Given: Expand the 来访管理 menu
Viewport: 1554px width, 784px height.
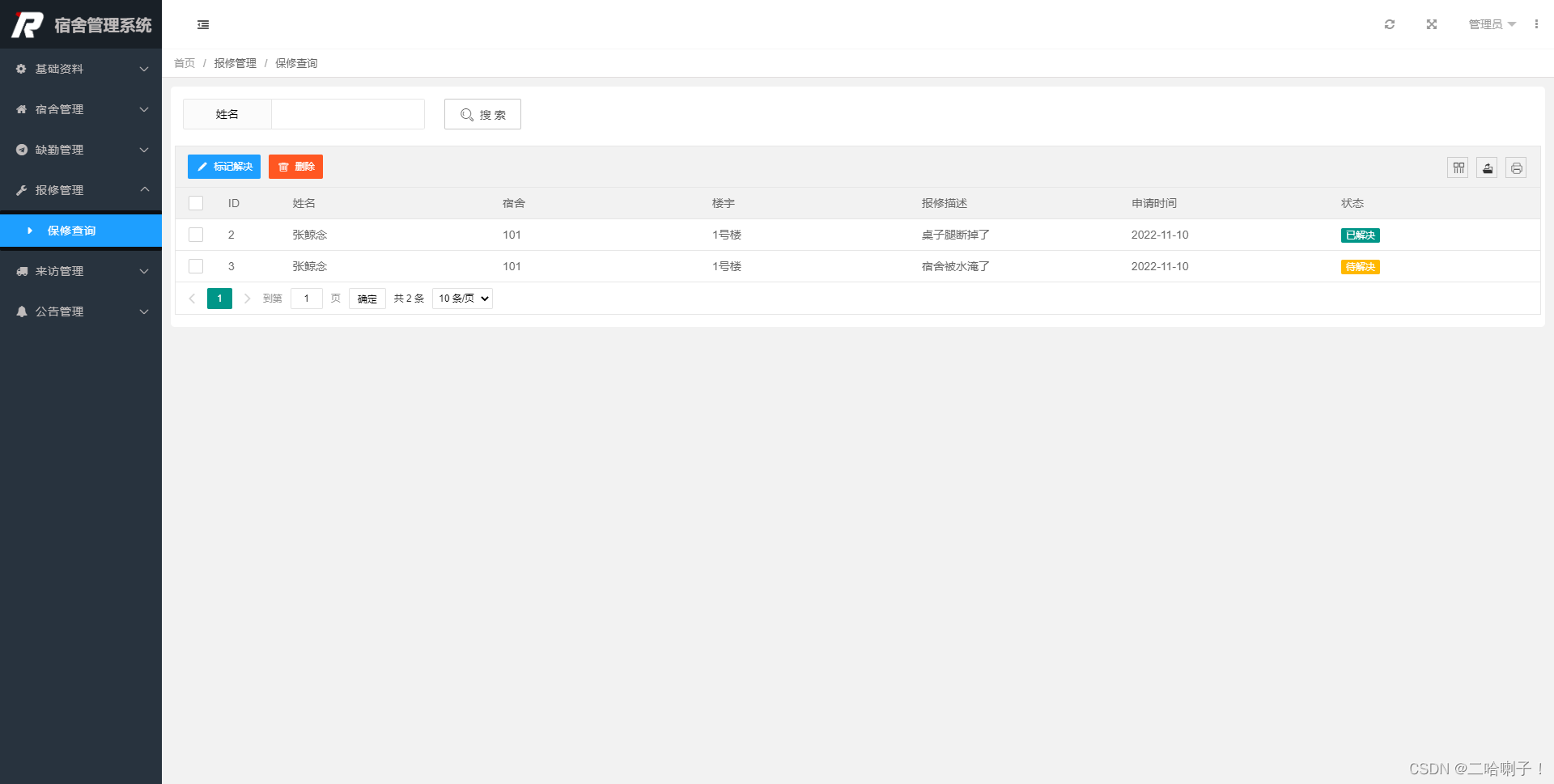Looking at the screenshot, I should pyautogui.click(x=81, y=271).
